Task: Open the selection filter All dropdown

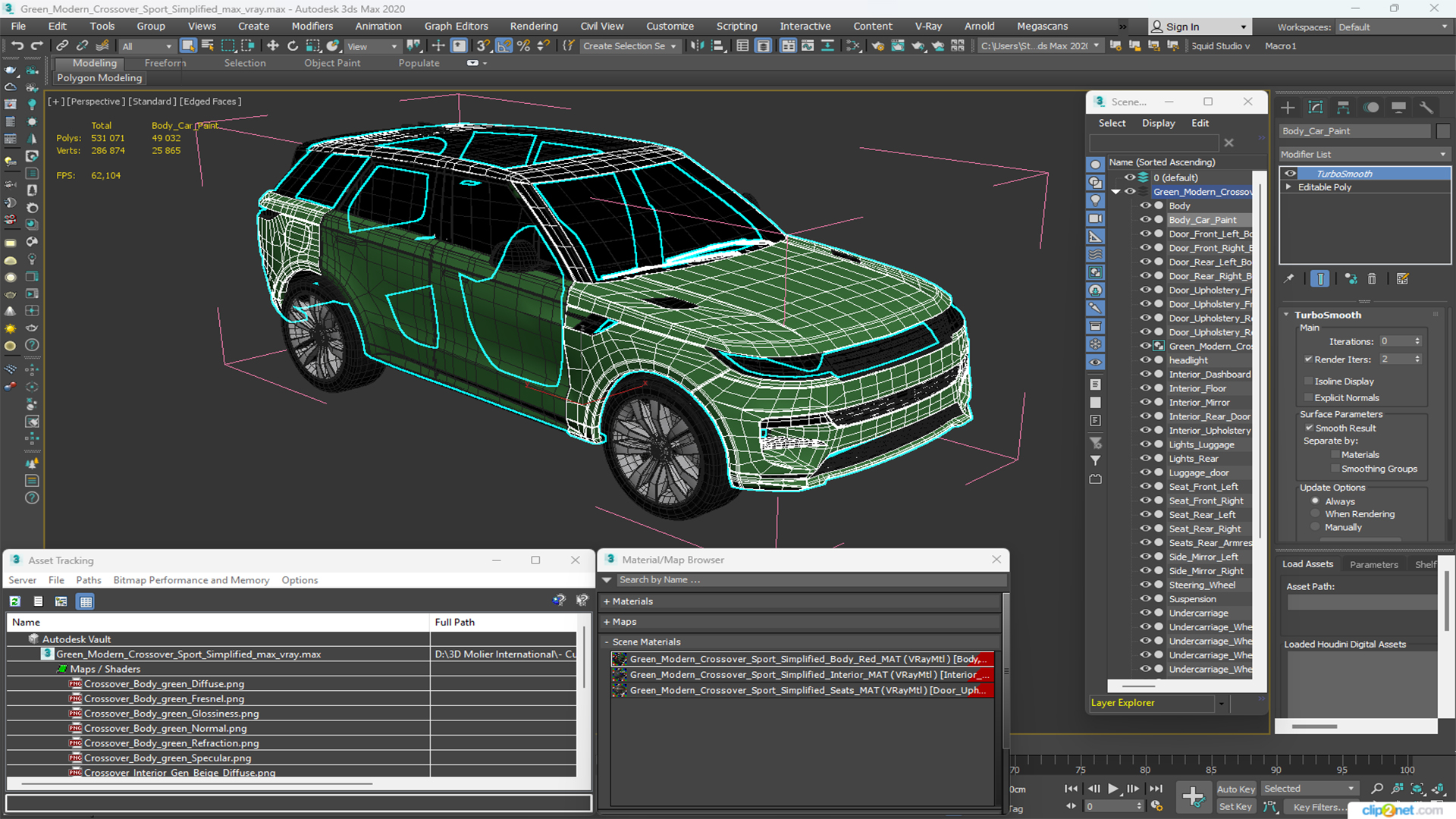Action: [x=147, y=46]
